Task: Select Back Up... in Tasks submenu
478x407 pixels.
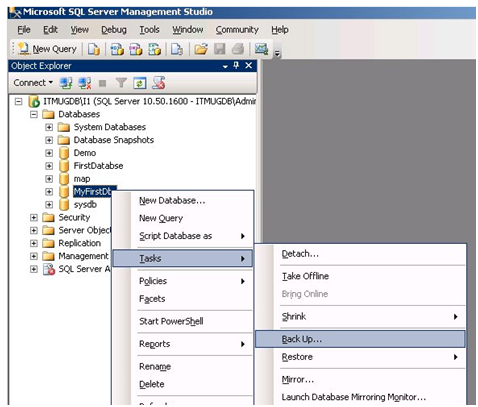Action: tap(360, 339)
